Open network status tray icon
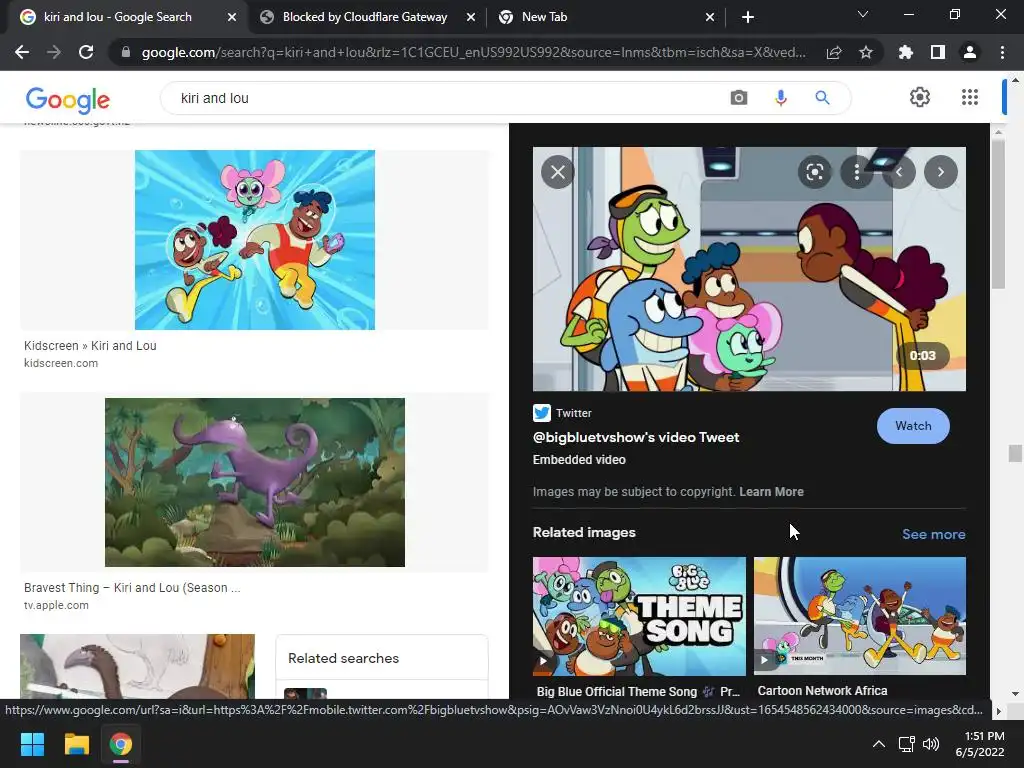The image size is (1024, 768). click(x=906, y=744)
